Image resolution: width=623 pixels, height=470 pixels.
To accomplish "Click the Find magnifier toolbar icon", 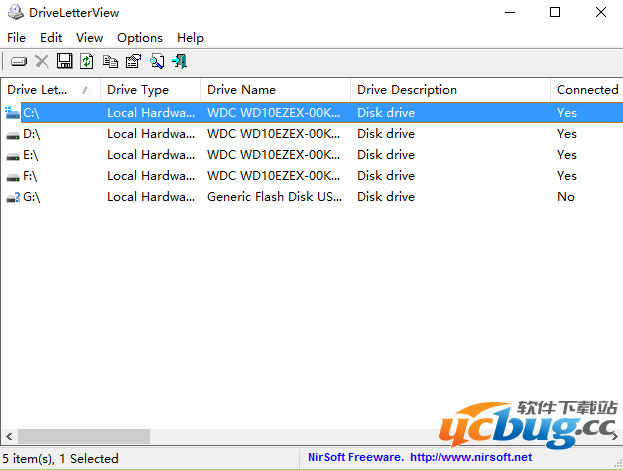I will [x=157, y=62].
